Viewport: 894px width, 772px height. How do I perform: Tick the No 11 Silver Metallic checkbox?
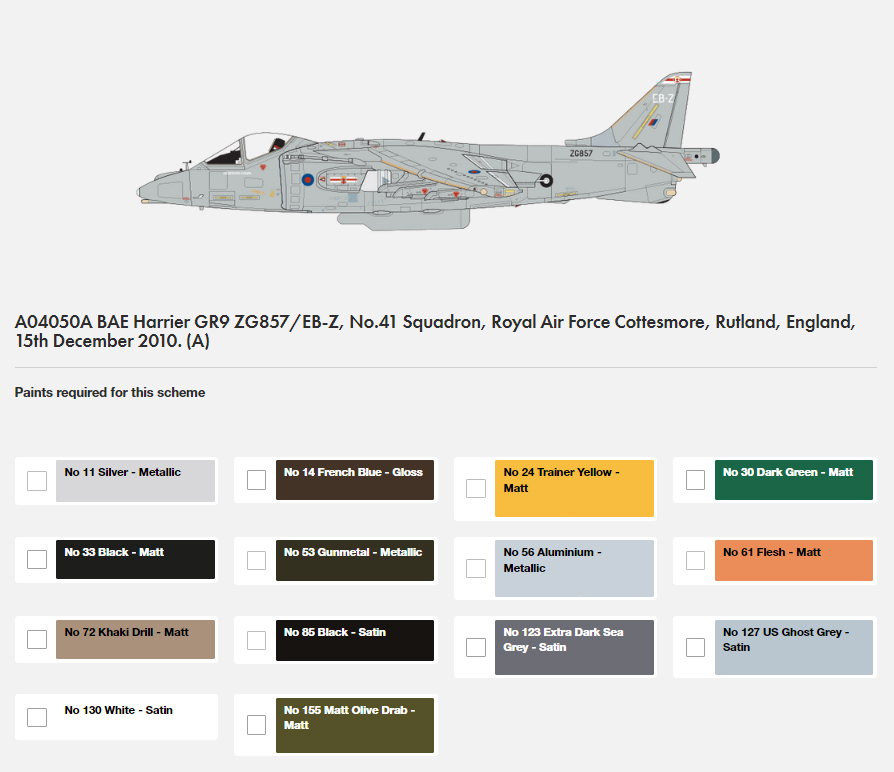tap(37, 481)
